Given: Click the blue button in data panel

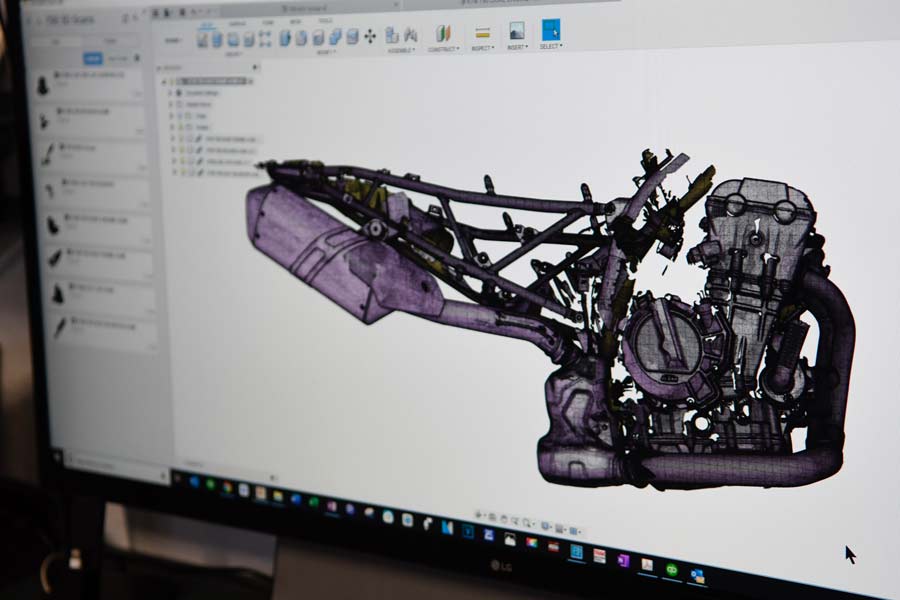Looking at the screenshot, I should 93,59.
